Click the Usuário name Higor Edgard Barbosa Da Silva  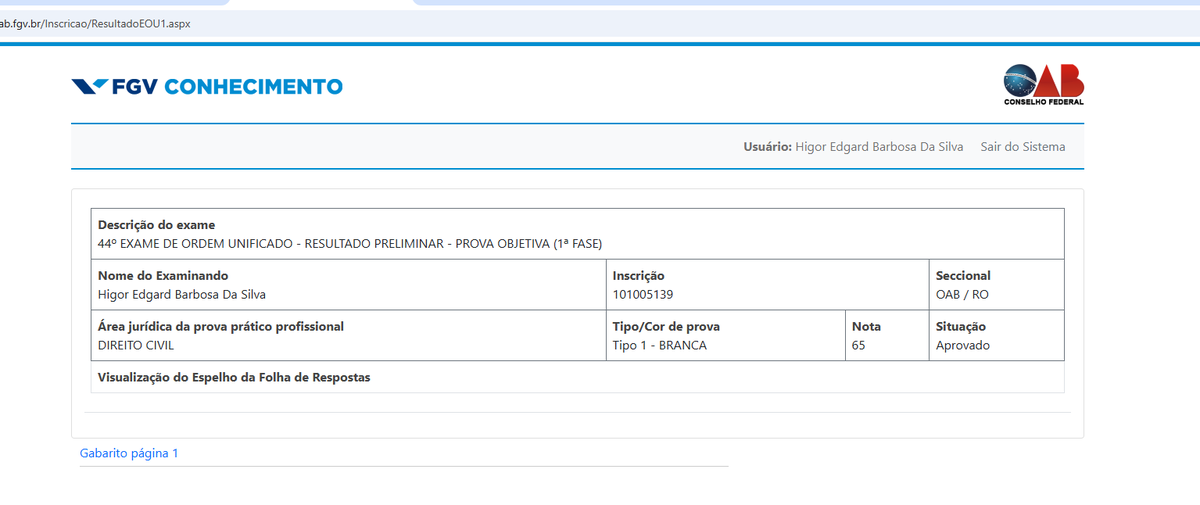pos(879,147)
